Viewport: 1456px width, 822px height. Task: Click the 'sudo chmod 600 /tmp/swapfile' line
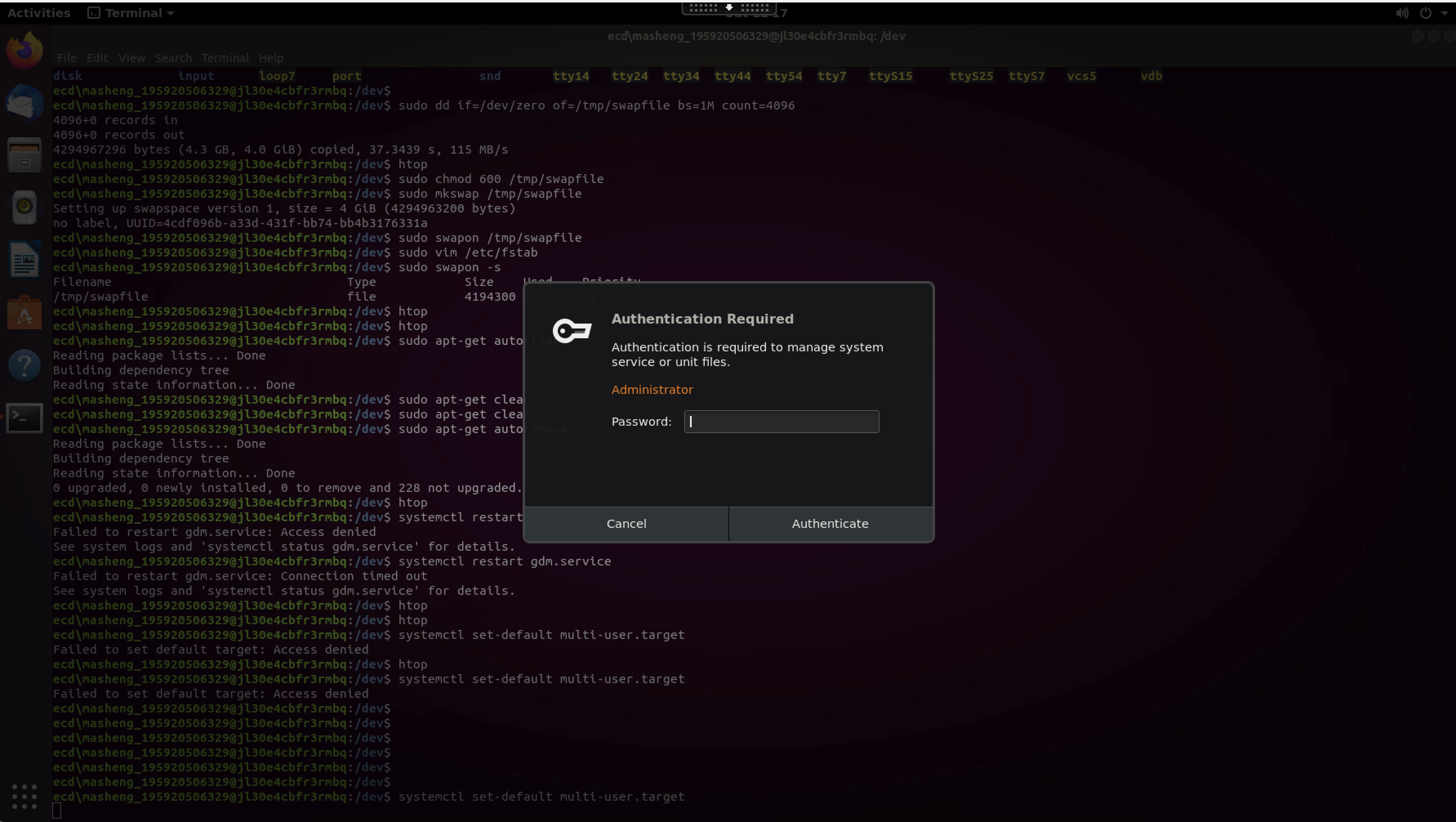(501, 179)
